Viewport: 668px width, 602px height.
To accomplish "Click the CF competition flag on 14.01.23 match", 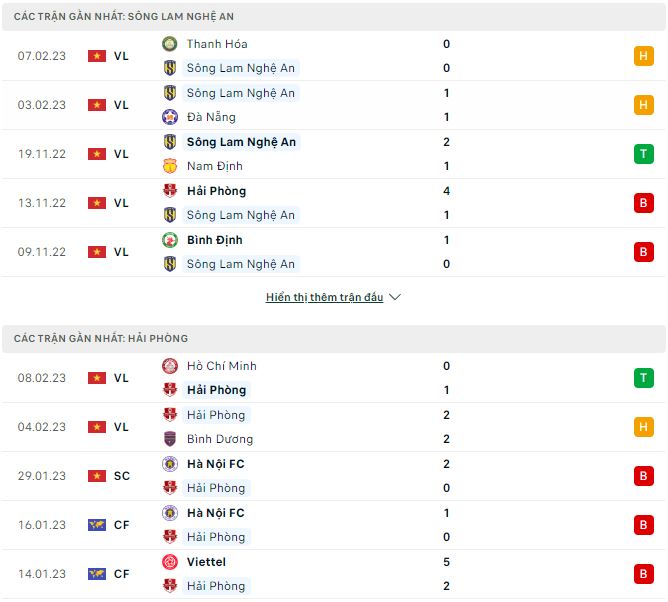I will coord(97,574).
